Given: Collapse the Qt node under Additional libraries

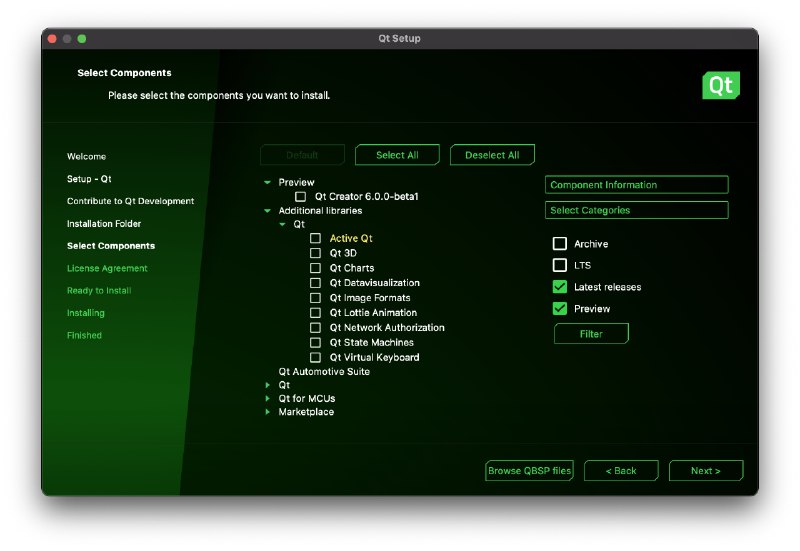Looking at the screenshot, I should pos(282,224).
